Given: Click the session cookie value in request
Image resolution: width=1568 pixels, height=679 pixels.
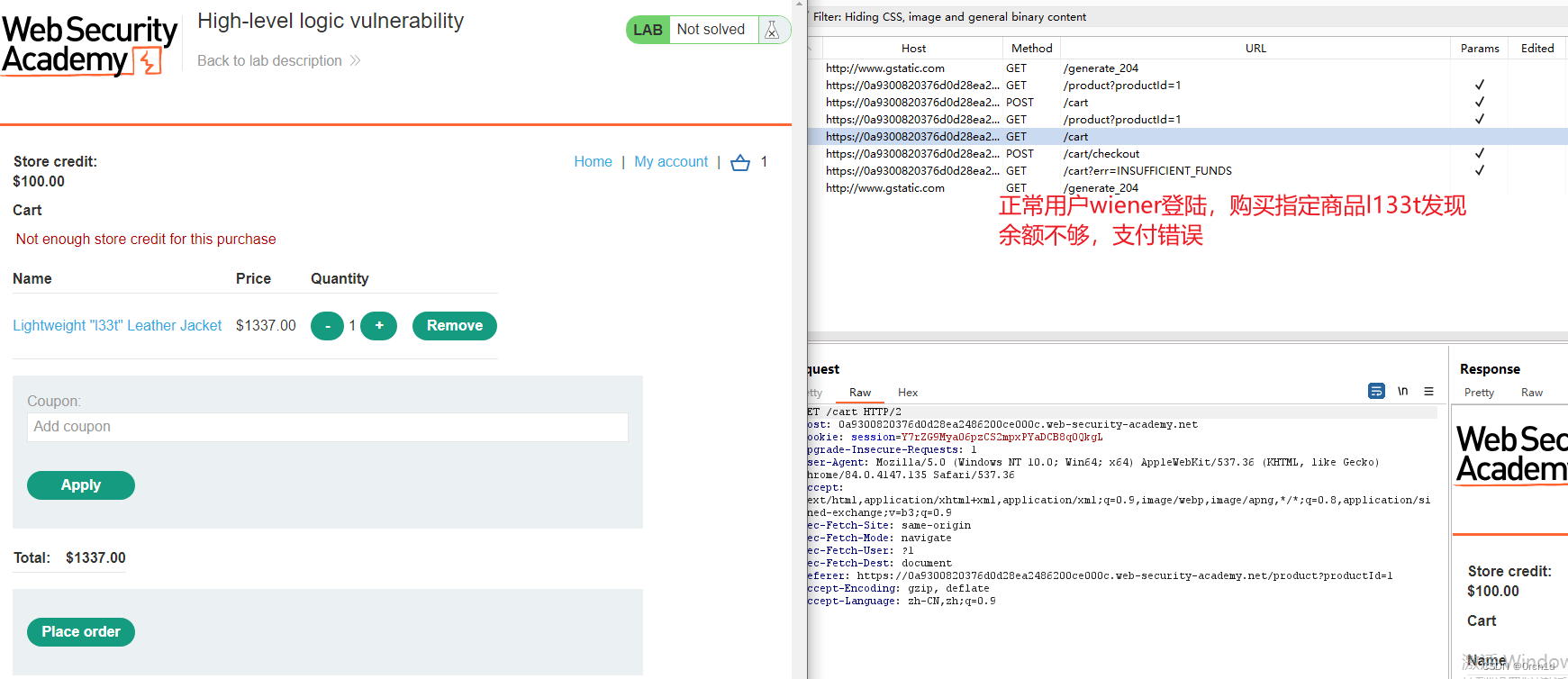Looking at the screenshot, I should click(1002, 438).
